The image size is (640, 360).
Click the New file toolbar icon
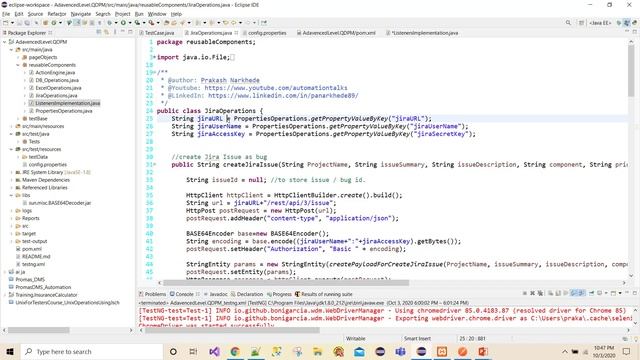tap(5, 23)
